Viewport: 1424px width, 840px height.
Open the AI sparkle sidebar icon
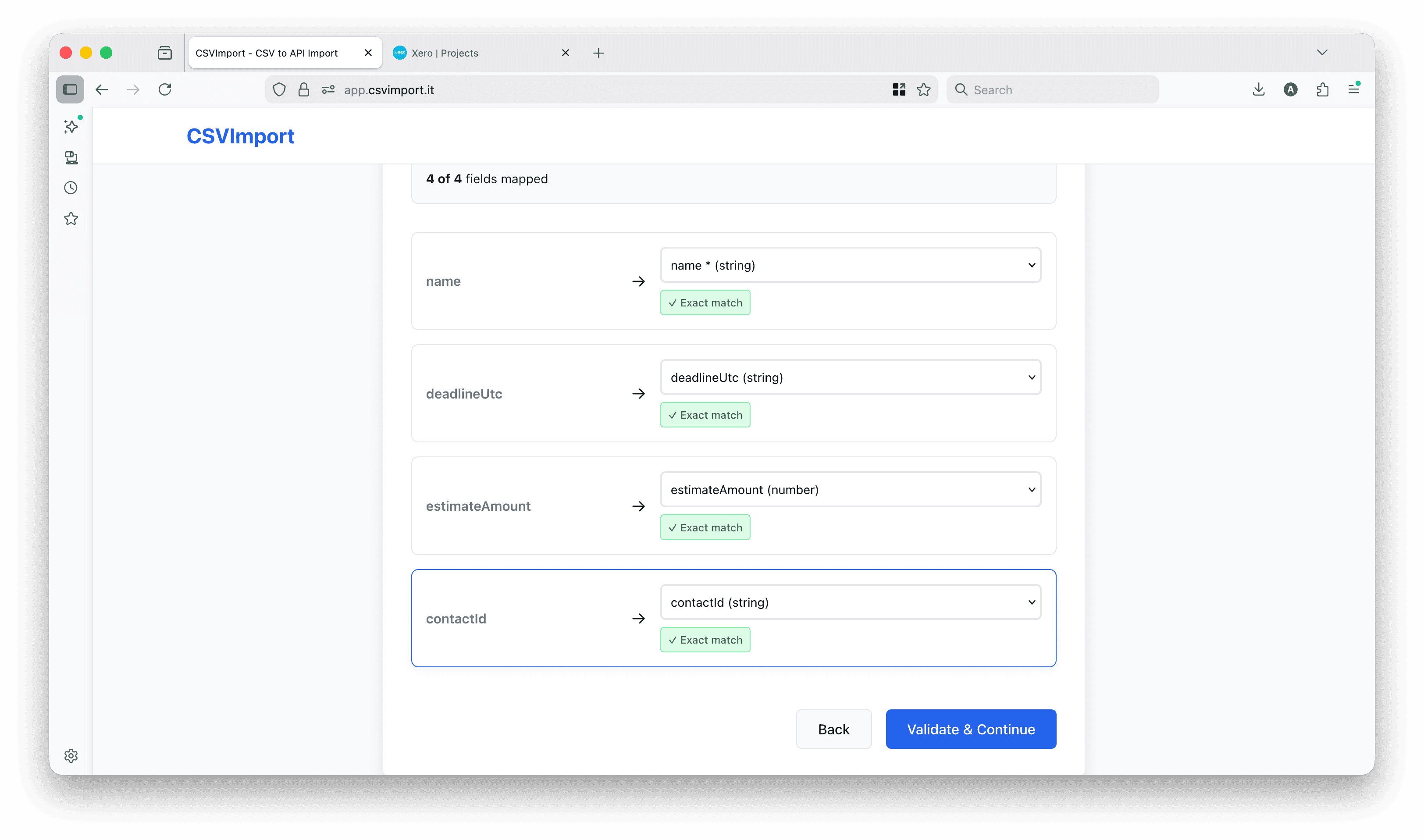coord(71,126)
